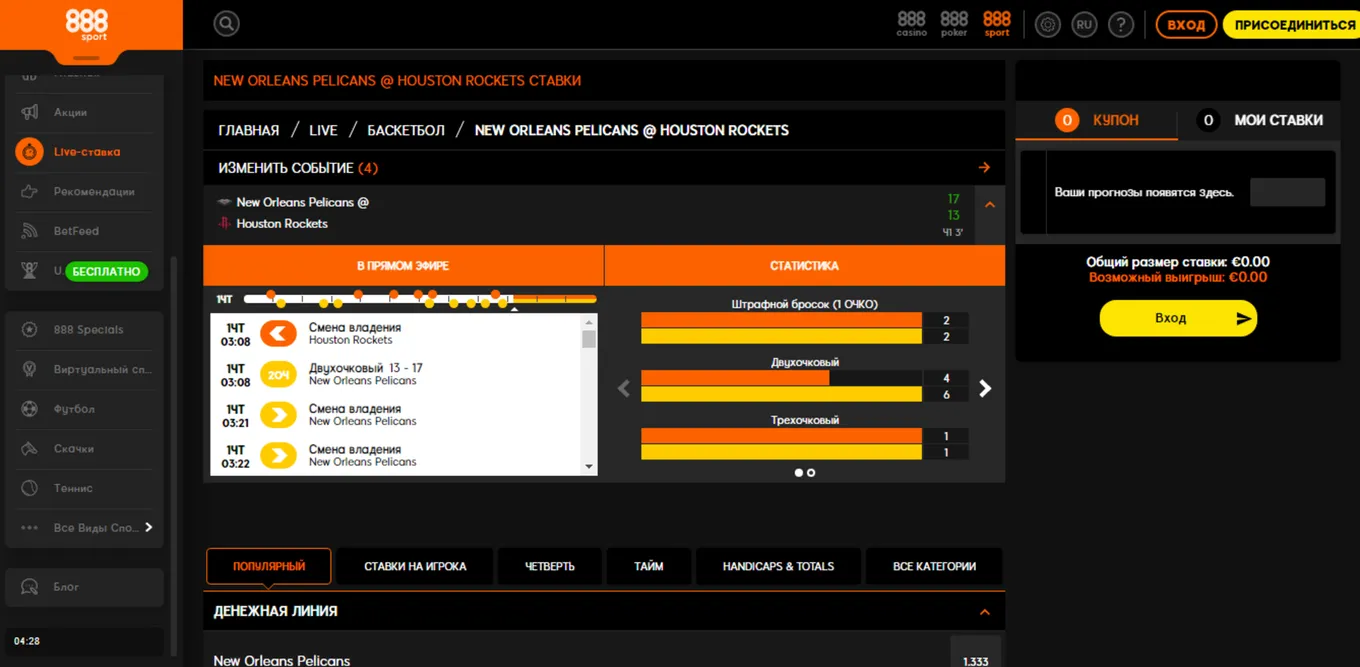1360x667 pixels.
Task: Click the 1ЧТ match timeline bar
Action: [x=420, y=299]
